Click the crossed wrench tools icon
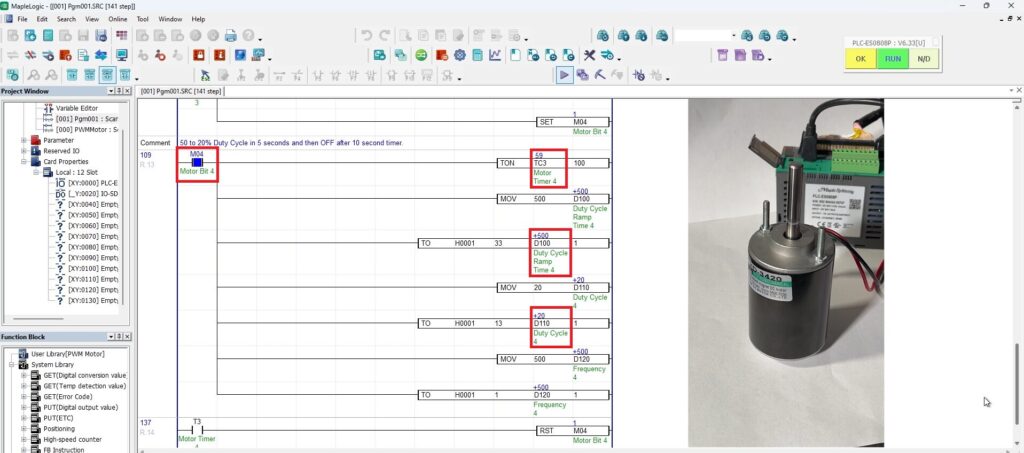Viewport: 1024px width, 453px height. tap(589, 55)
